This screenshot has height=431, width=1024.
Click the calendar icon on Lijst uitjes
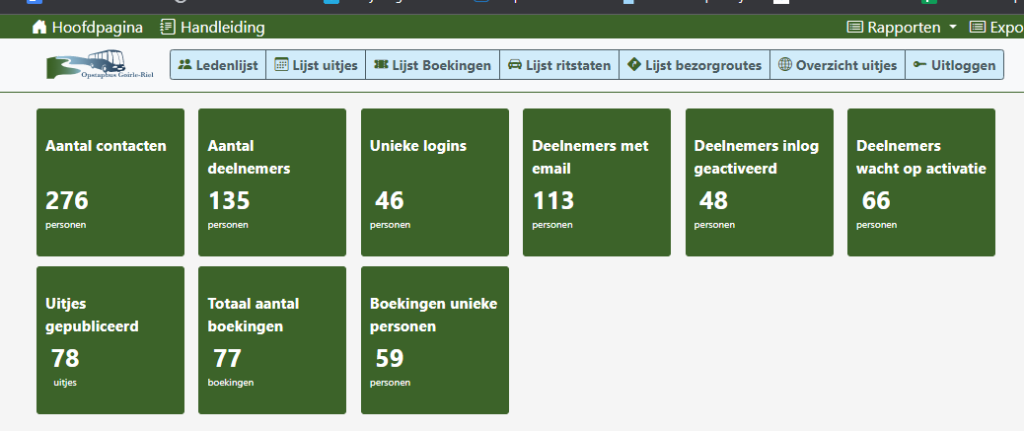pos(281,65)
